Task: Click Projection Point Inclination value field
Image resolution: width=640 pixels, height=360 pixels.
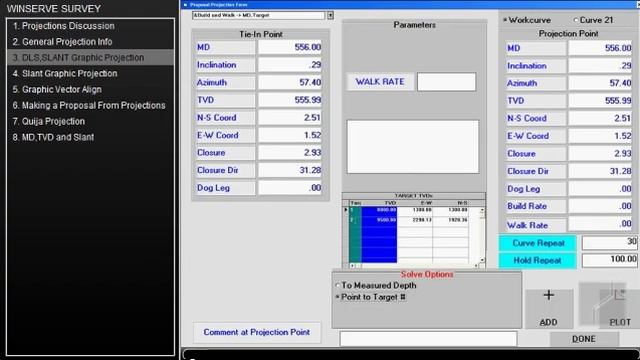Action: click(600, 66)
